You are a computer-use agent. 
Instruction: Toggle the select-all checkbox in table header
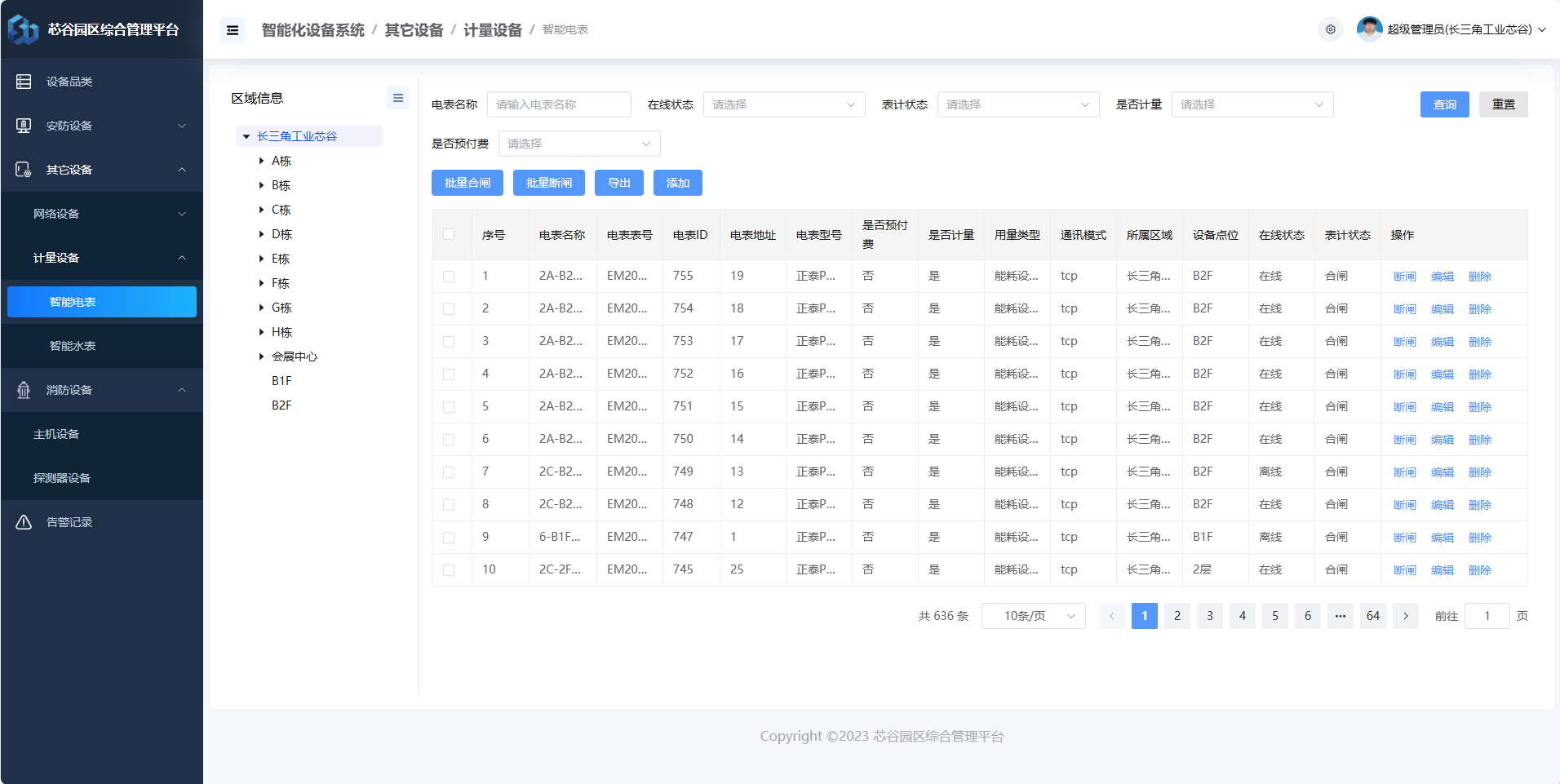coord(449,234)
